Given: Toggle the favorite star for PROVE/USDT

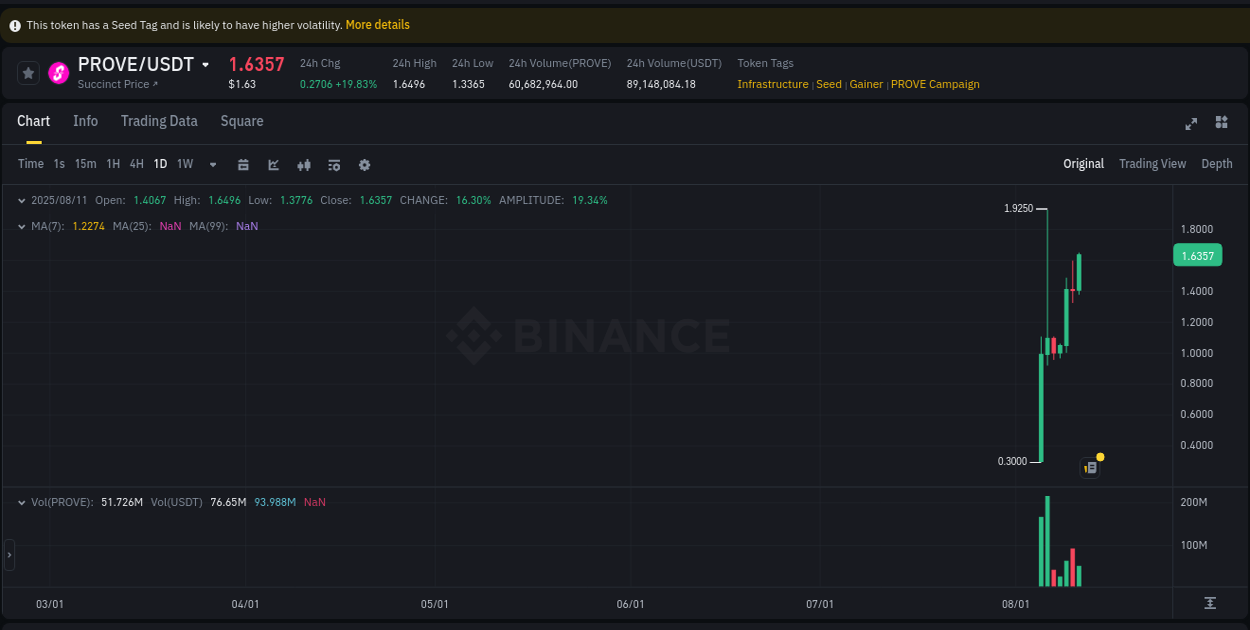Looking at the screenshot, I should point(27,72).
